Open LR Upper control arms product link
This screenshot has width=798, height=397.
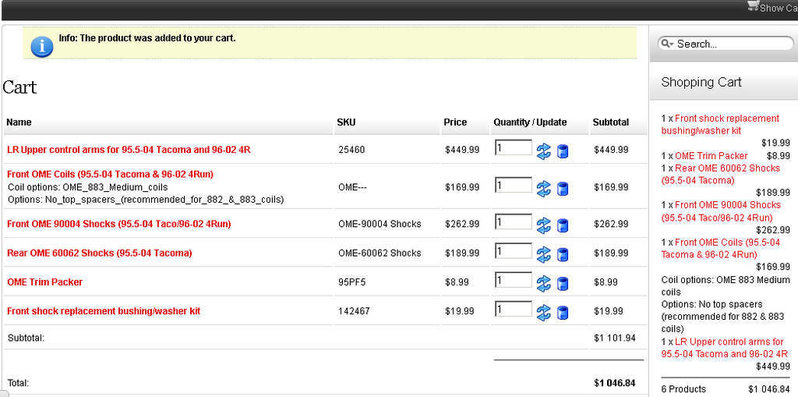click(129, 150)
